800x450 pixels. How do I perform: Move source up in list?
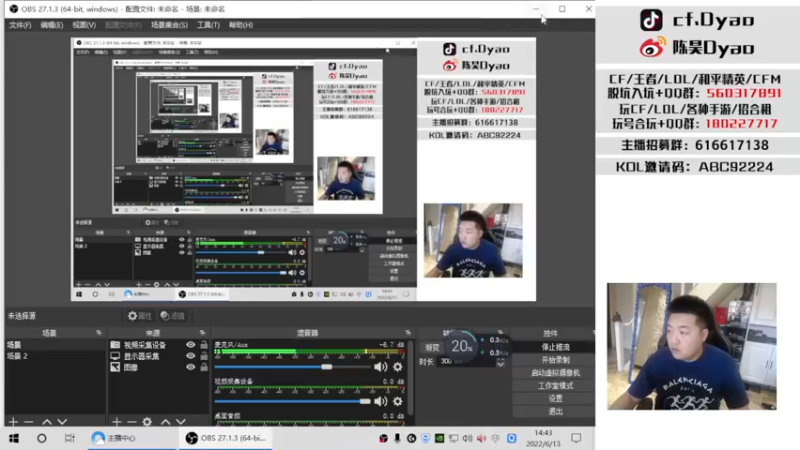pyautogui.click(x=166, y=422)
